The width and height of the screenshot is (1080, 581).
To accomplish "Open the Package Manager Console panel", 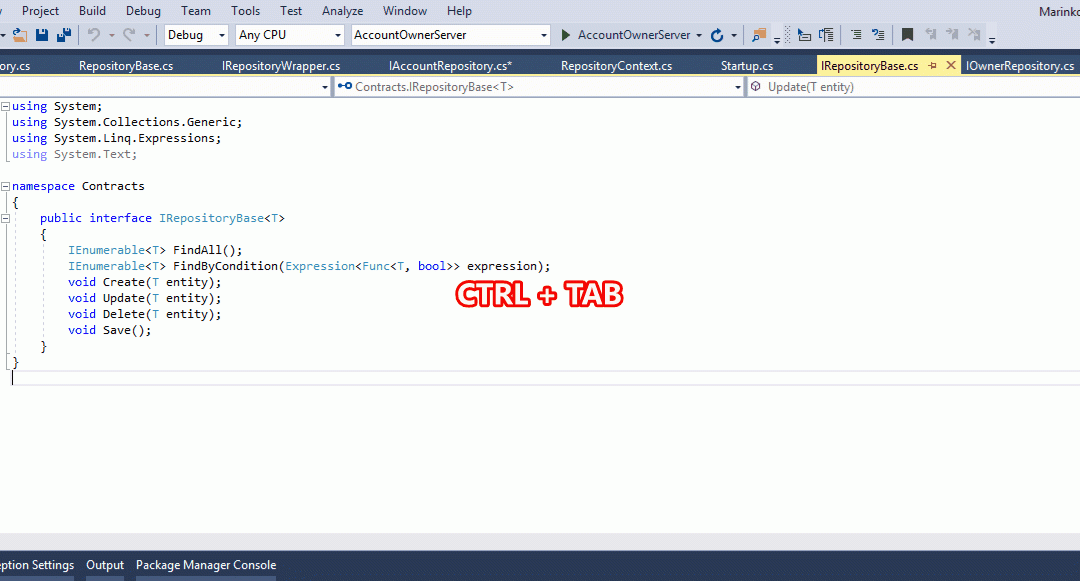I will click(206, 565).
